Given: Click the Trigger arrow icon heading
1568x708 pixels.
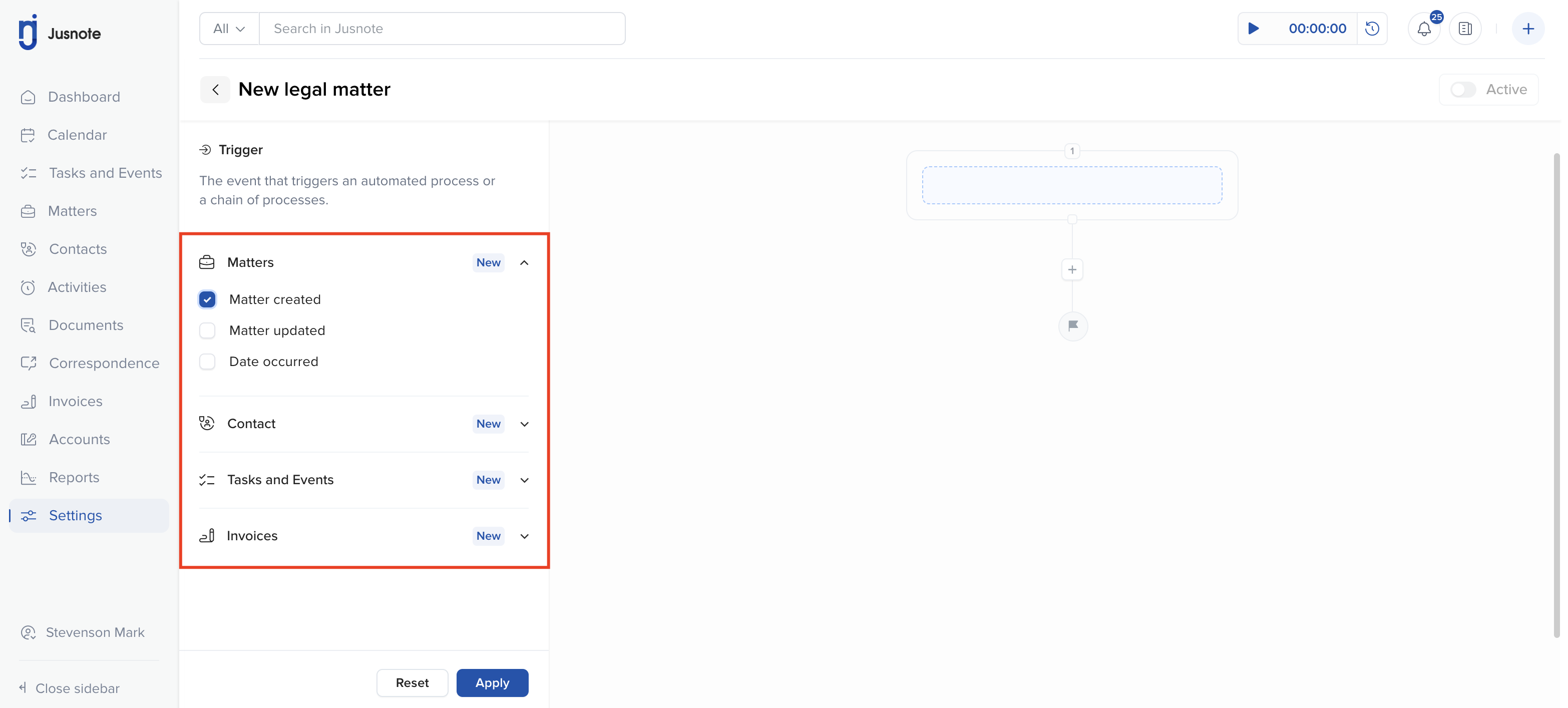Looking at the screenshot, I should (205, 150).
